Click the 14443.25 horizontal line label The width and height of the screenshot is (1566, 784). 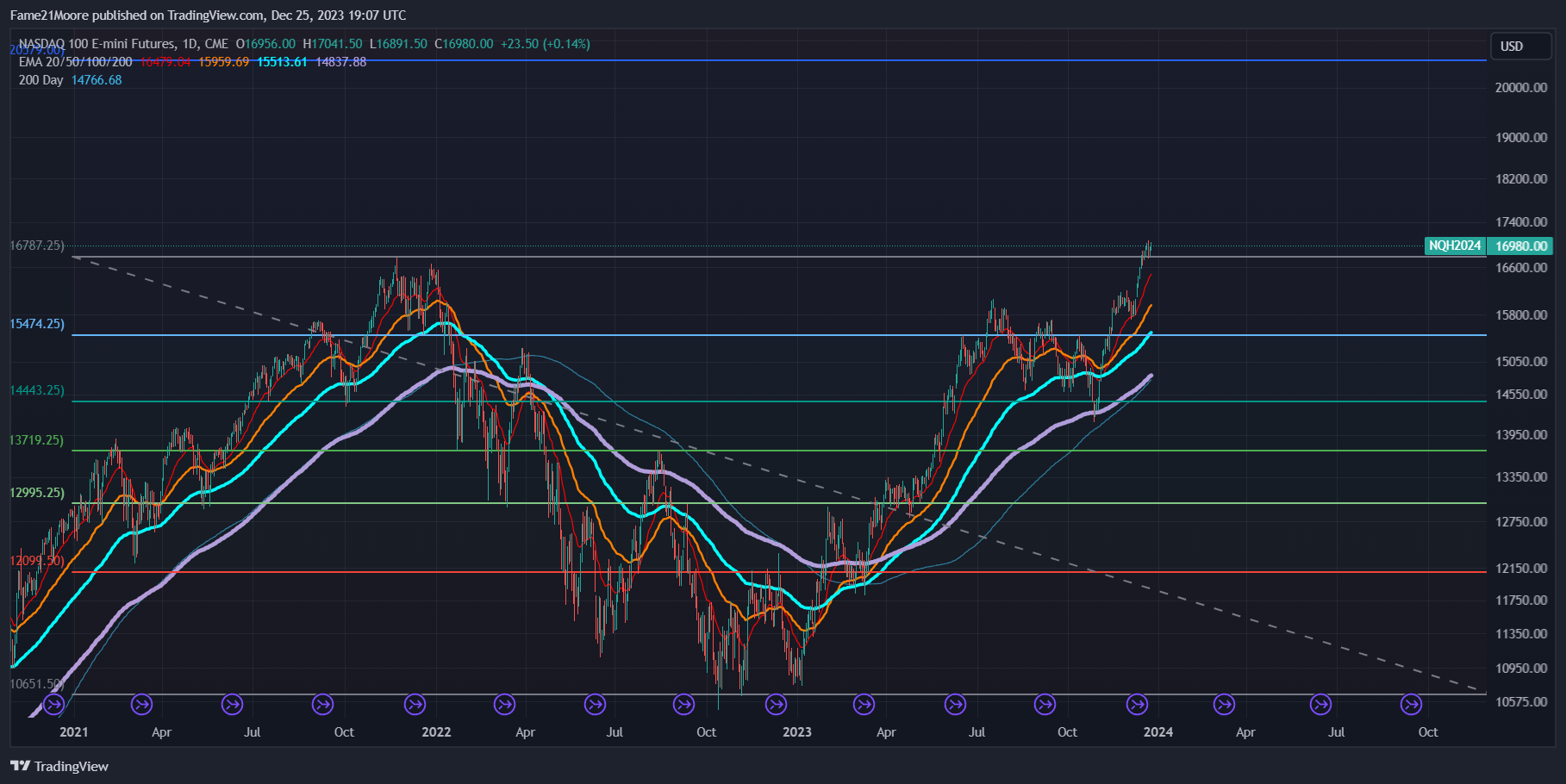coord(37,390)
